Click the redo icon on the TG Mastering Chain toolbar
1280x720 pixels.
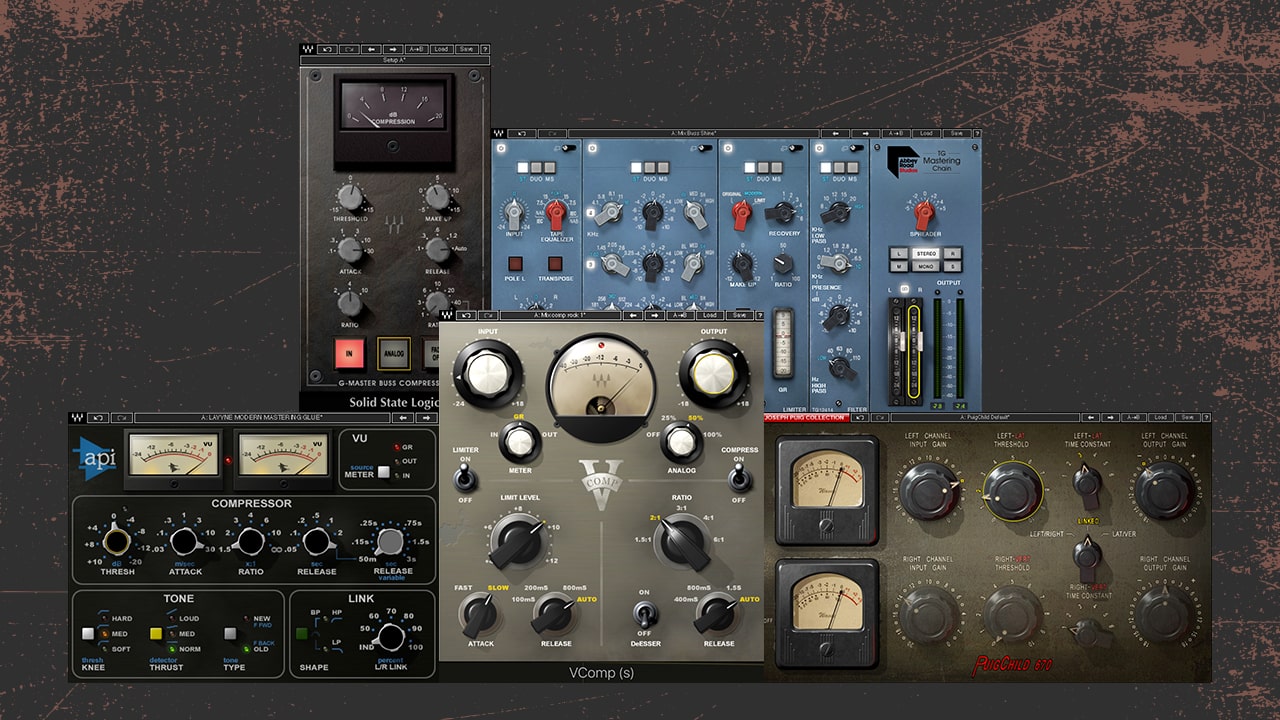[x=553, y=132]
